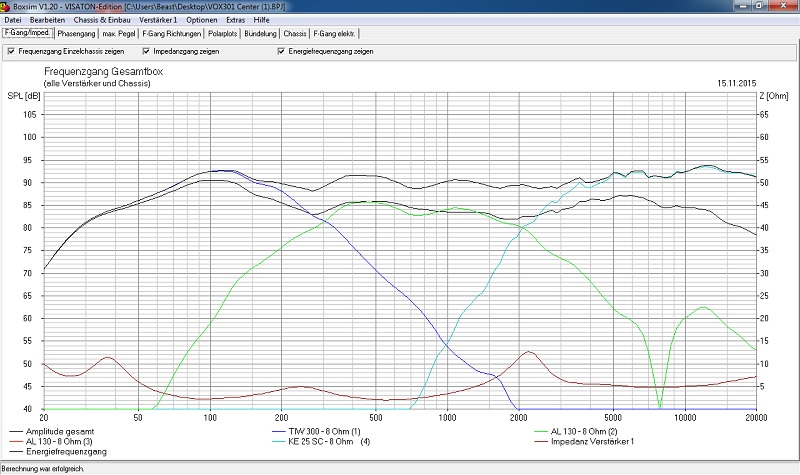Open the Verstärker 1 menu
Screen dimensions: 800x475
[157, 20]
